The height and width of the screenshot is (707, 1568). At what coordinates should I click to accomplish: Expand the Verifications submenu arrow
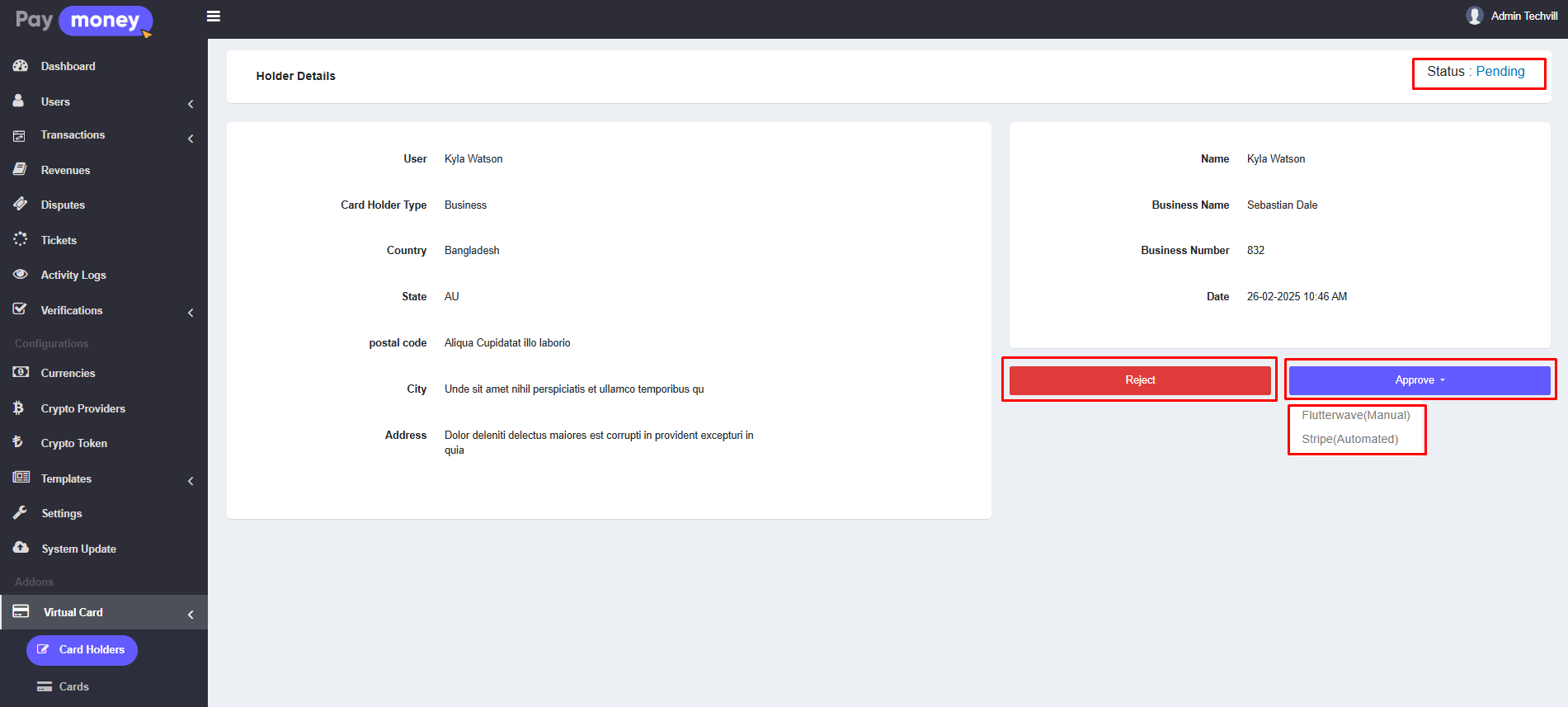191,313
